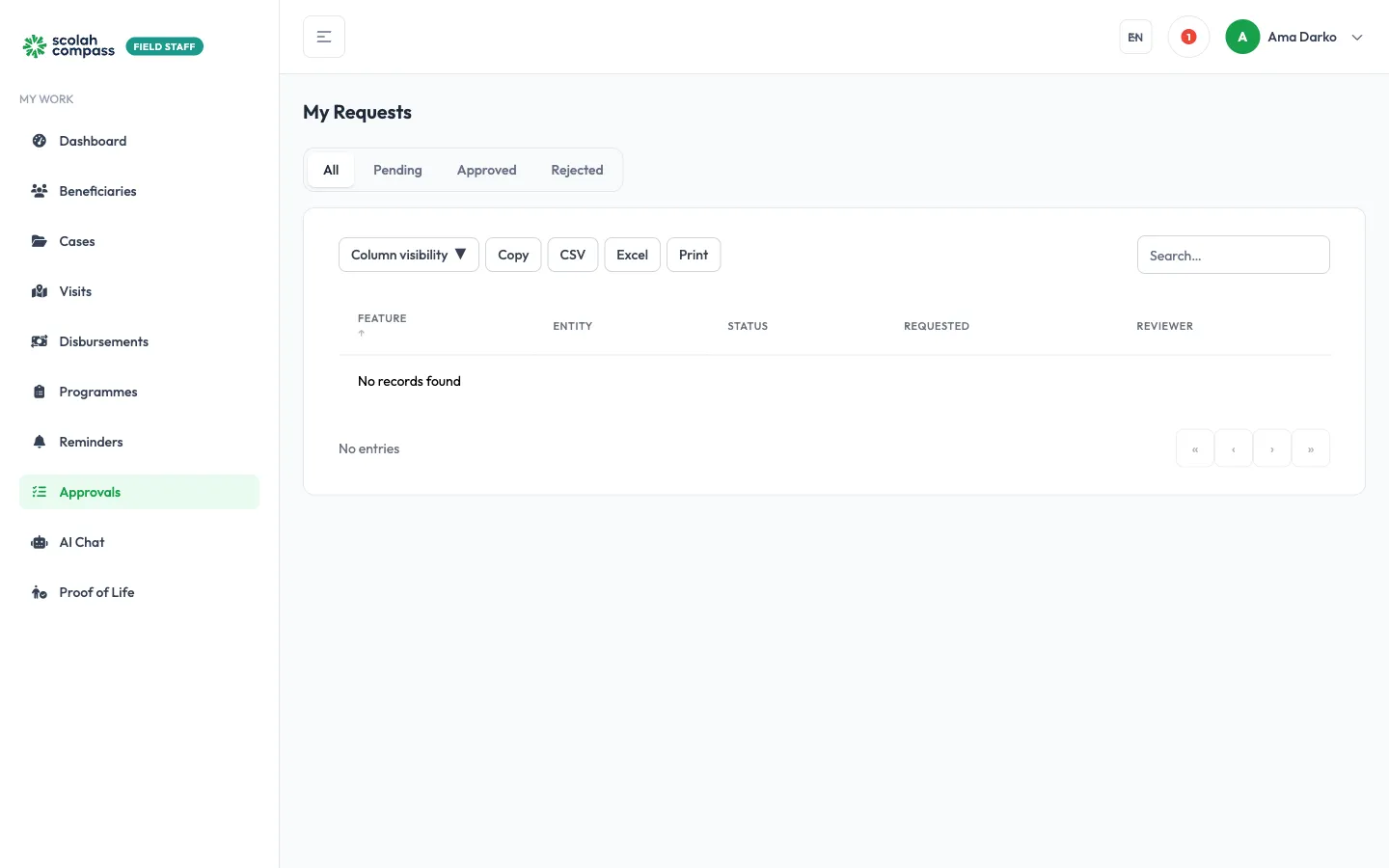Image resolution: width=1389 pixels, height=868 pixels.
Task: Sort by the Entity column header
Action: pos(572,326)
